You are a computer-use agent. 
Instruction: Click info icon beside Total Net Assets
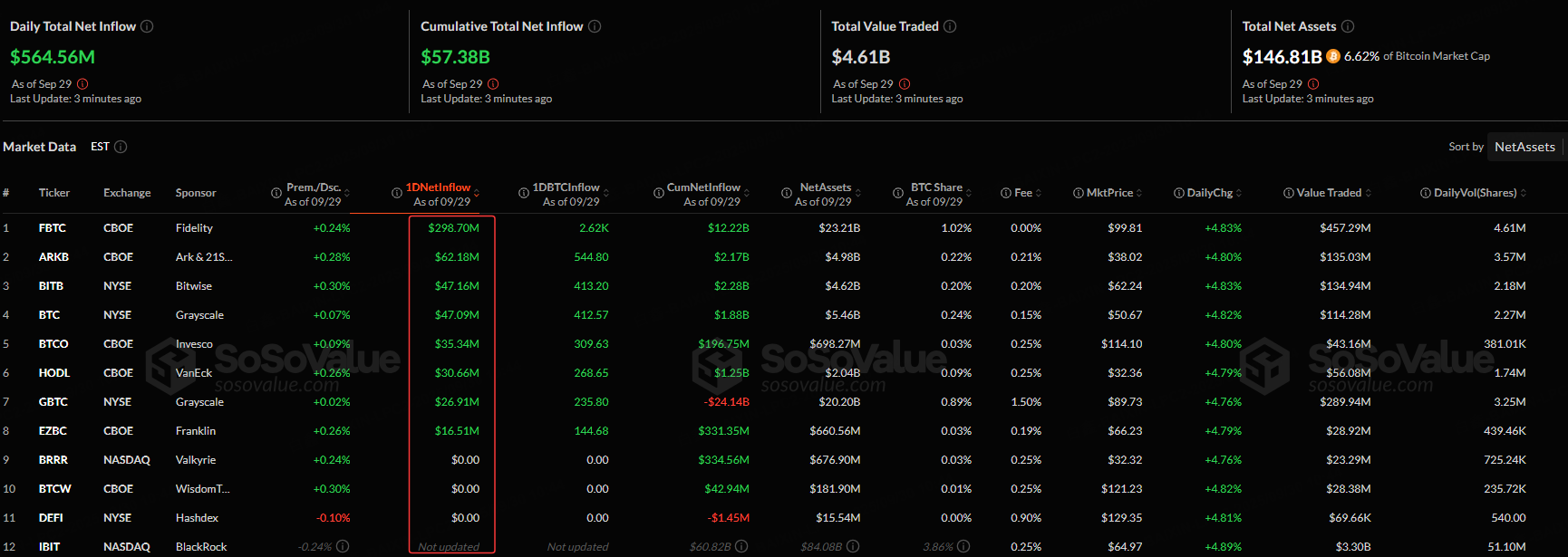tap(1348, 26)
